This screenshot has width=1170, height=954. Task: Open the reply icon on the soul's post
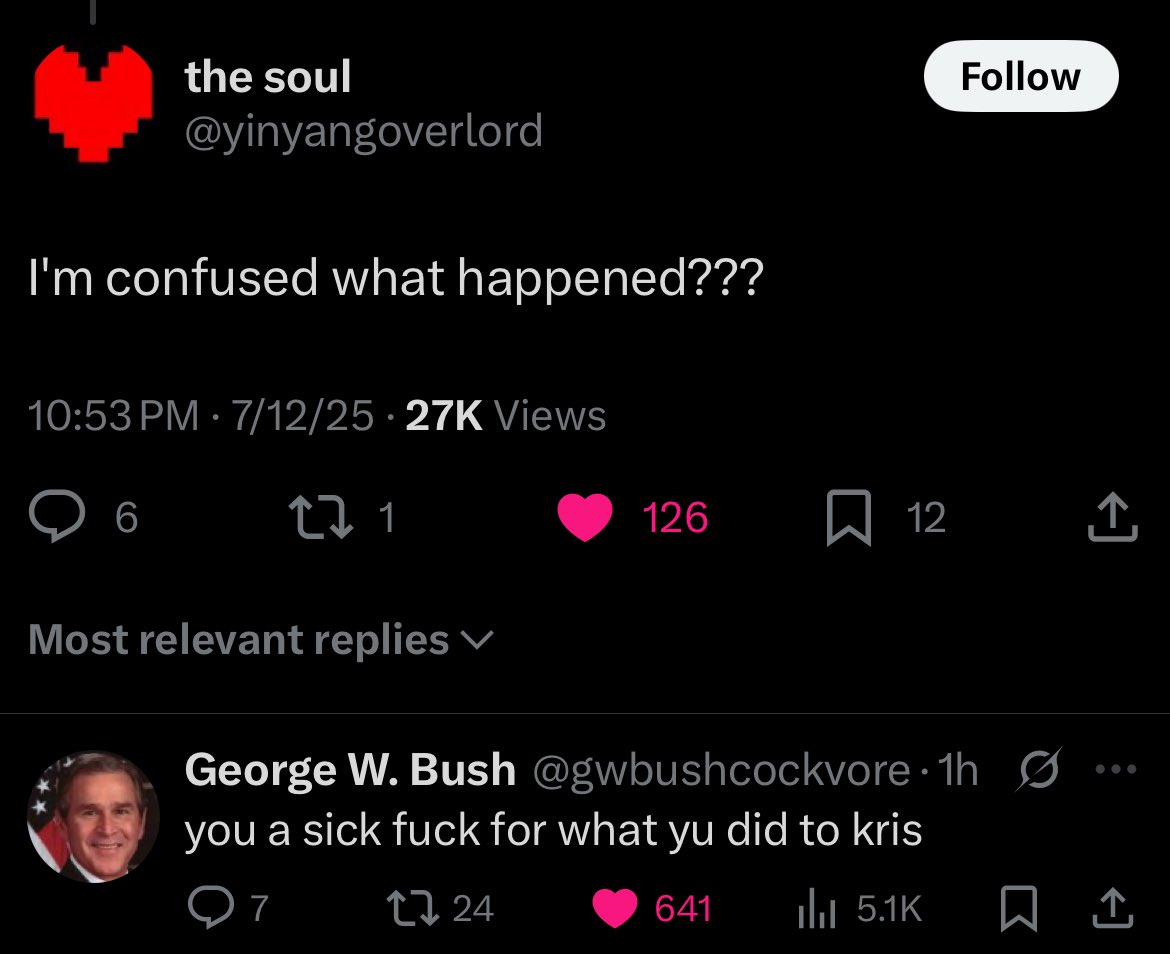coord(57,516)
